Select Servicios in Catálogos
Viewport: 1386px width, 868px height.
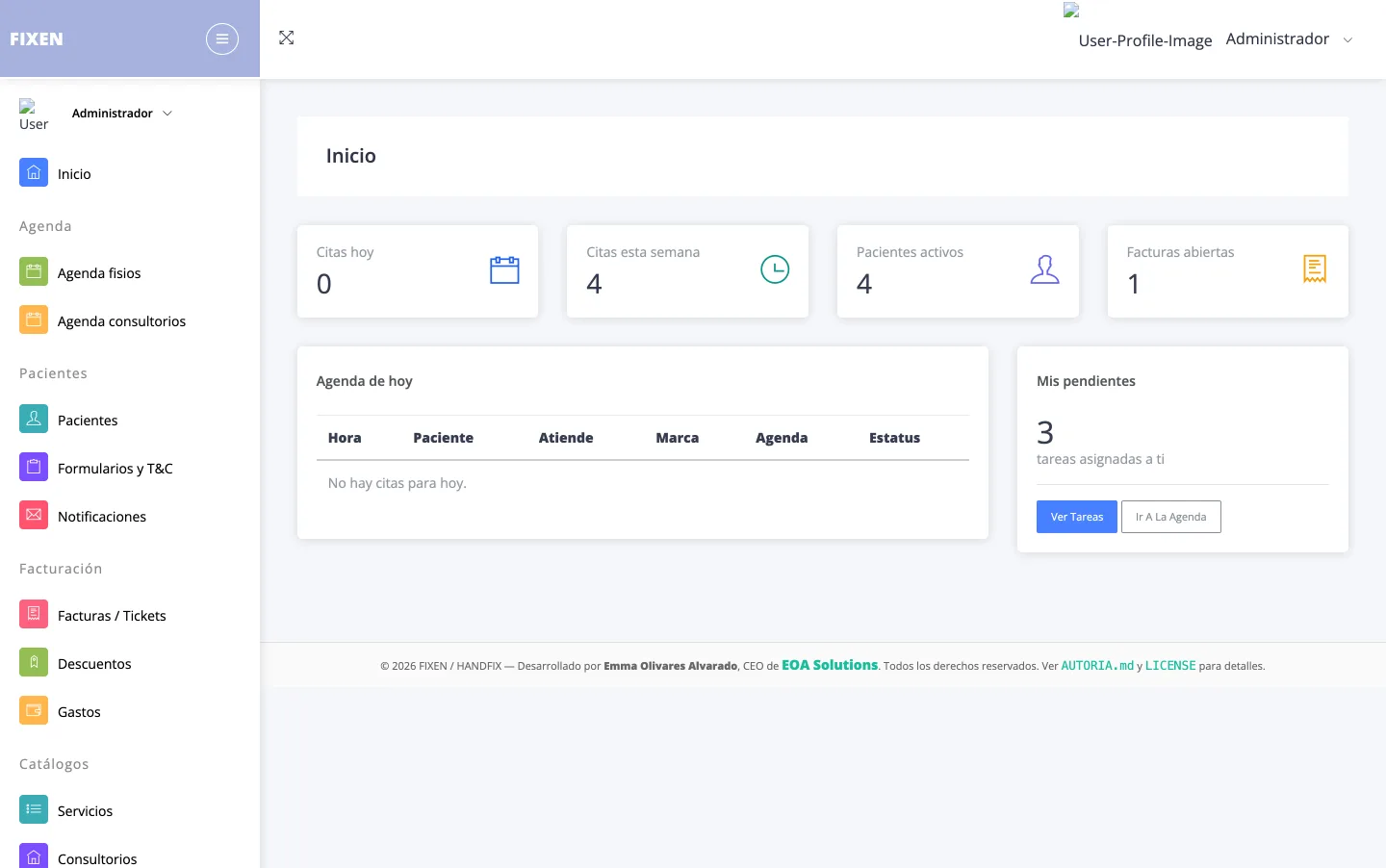[x=85, y=811]
